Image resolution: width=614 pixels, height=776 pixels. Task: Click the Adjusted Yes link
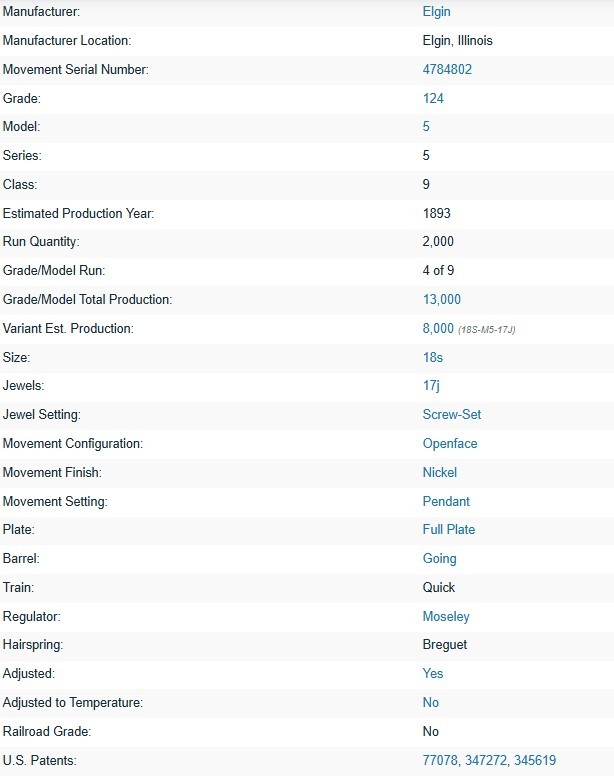coord(432,674)
